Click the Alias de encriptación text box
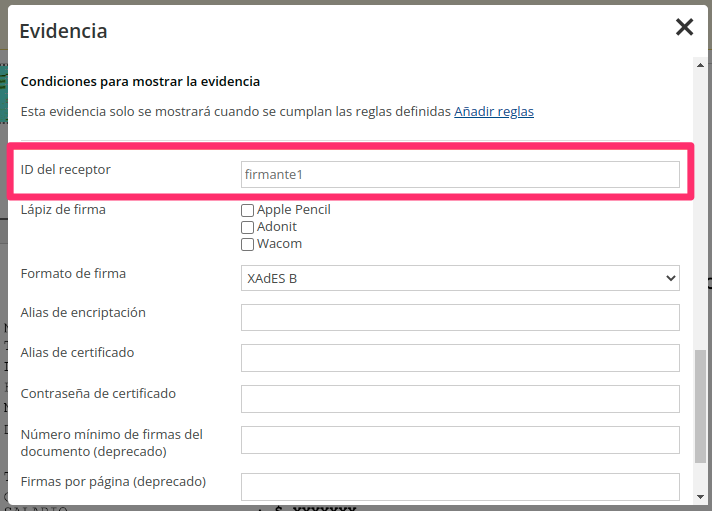The width and height of the screenshot is (712, 511). [x=460, y=318]
